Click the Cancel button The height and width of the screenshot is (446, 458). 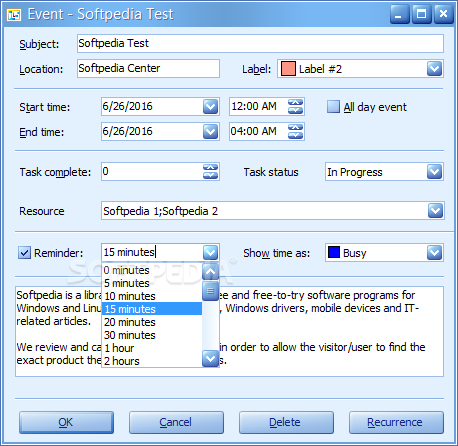tap(176, 422)
